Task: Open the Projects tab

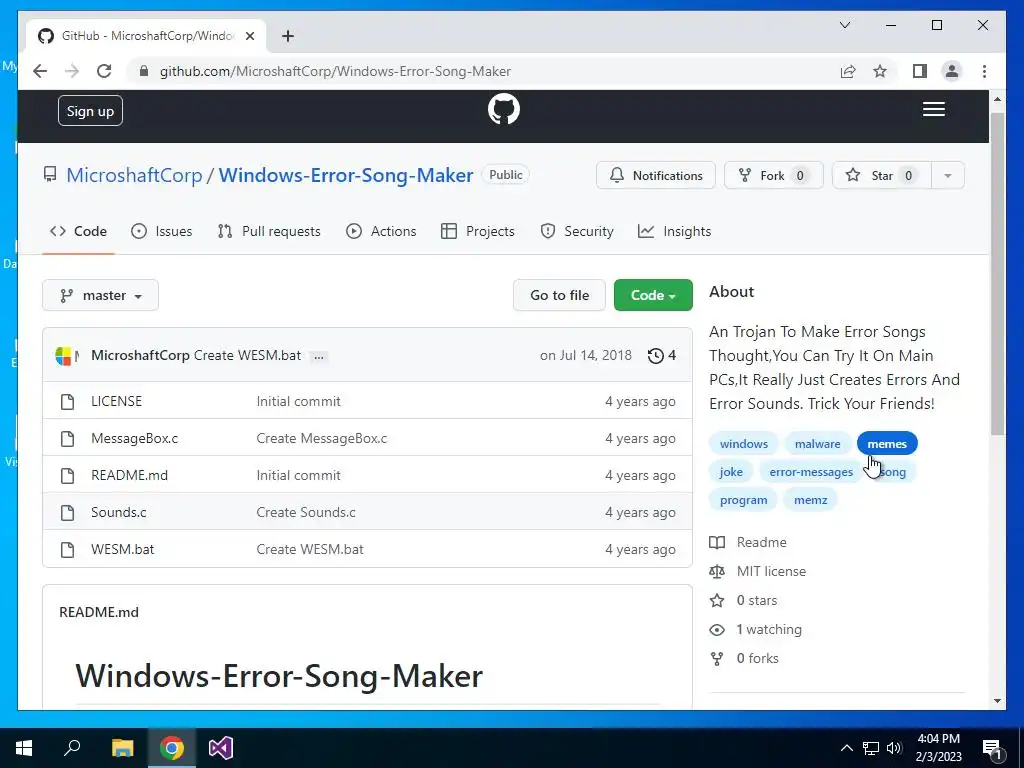Action: [x=478, y=231]
